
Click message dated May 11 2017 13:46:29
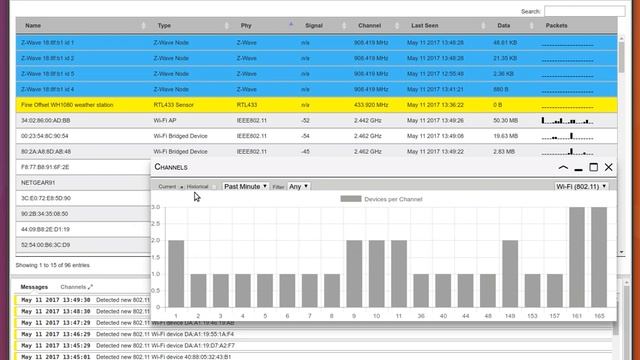click(314, 334)
